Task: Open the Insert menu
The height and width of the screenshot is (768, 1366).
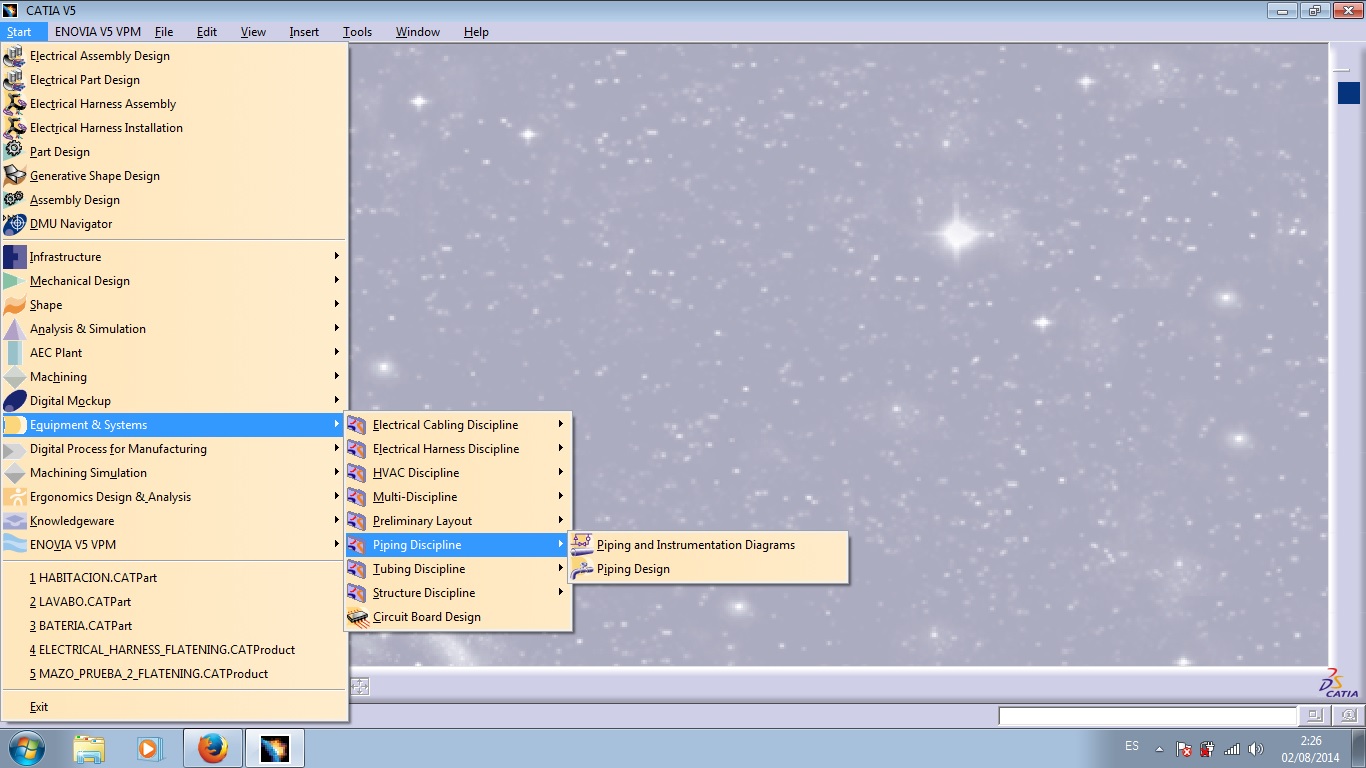Action: 304,32
